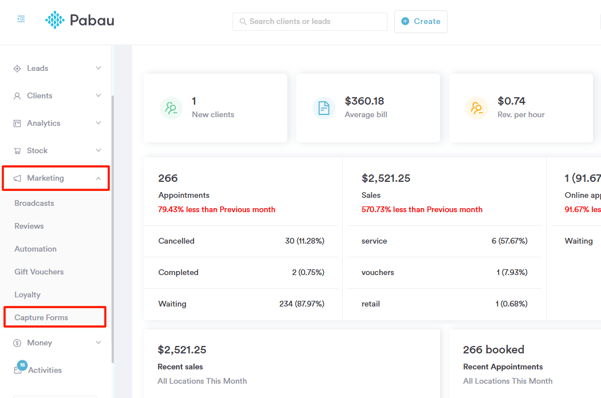Click the Completed 2 (0.75%) row

(241, 272)
